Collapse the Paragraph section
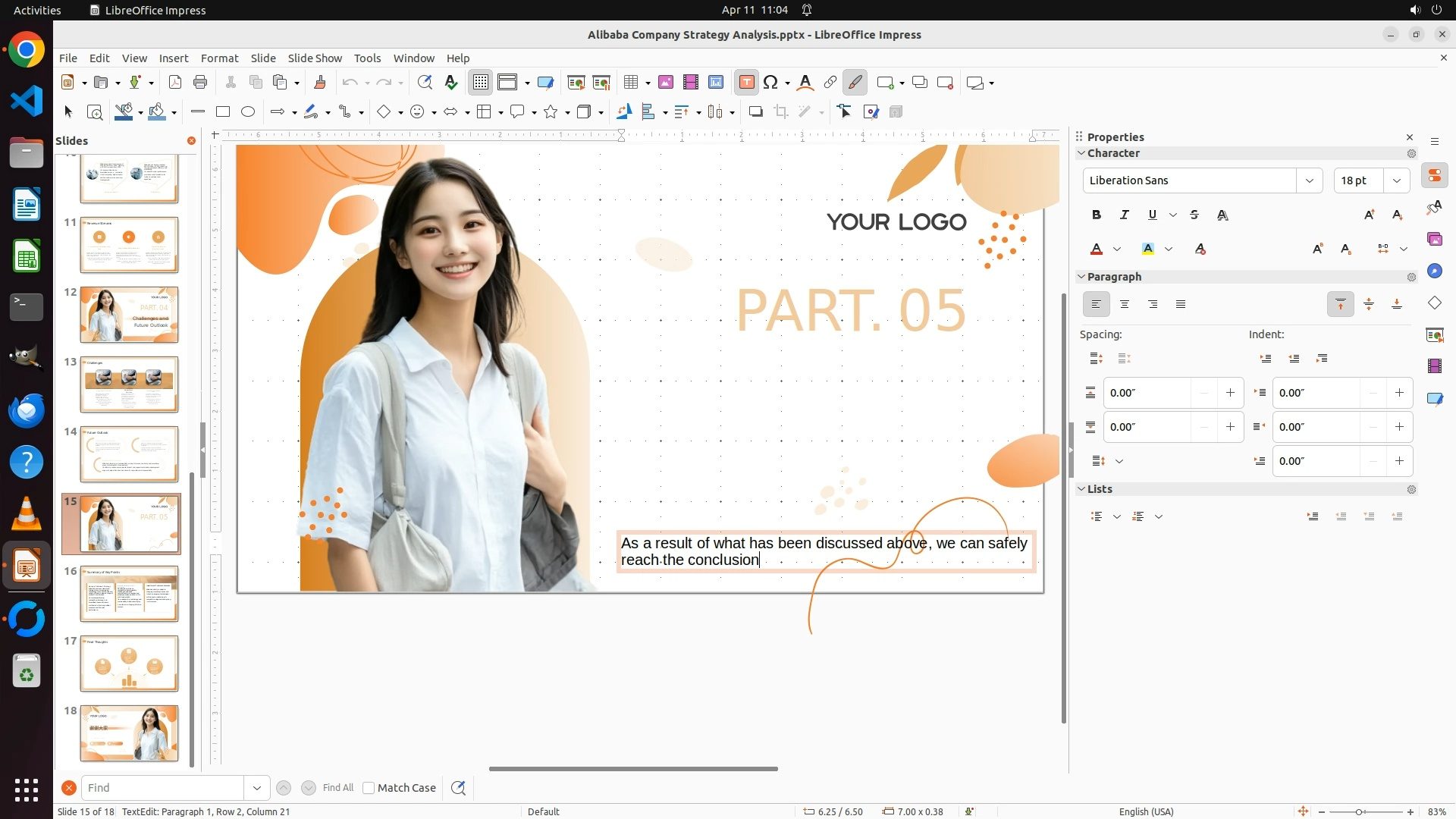Image resolution: width=1456 pixels, height=819 pixels. pyautogui.click(x=1082, y=277)
